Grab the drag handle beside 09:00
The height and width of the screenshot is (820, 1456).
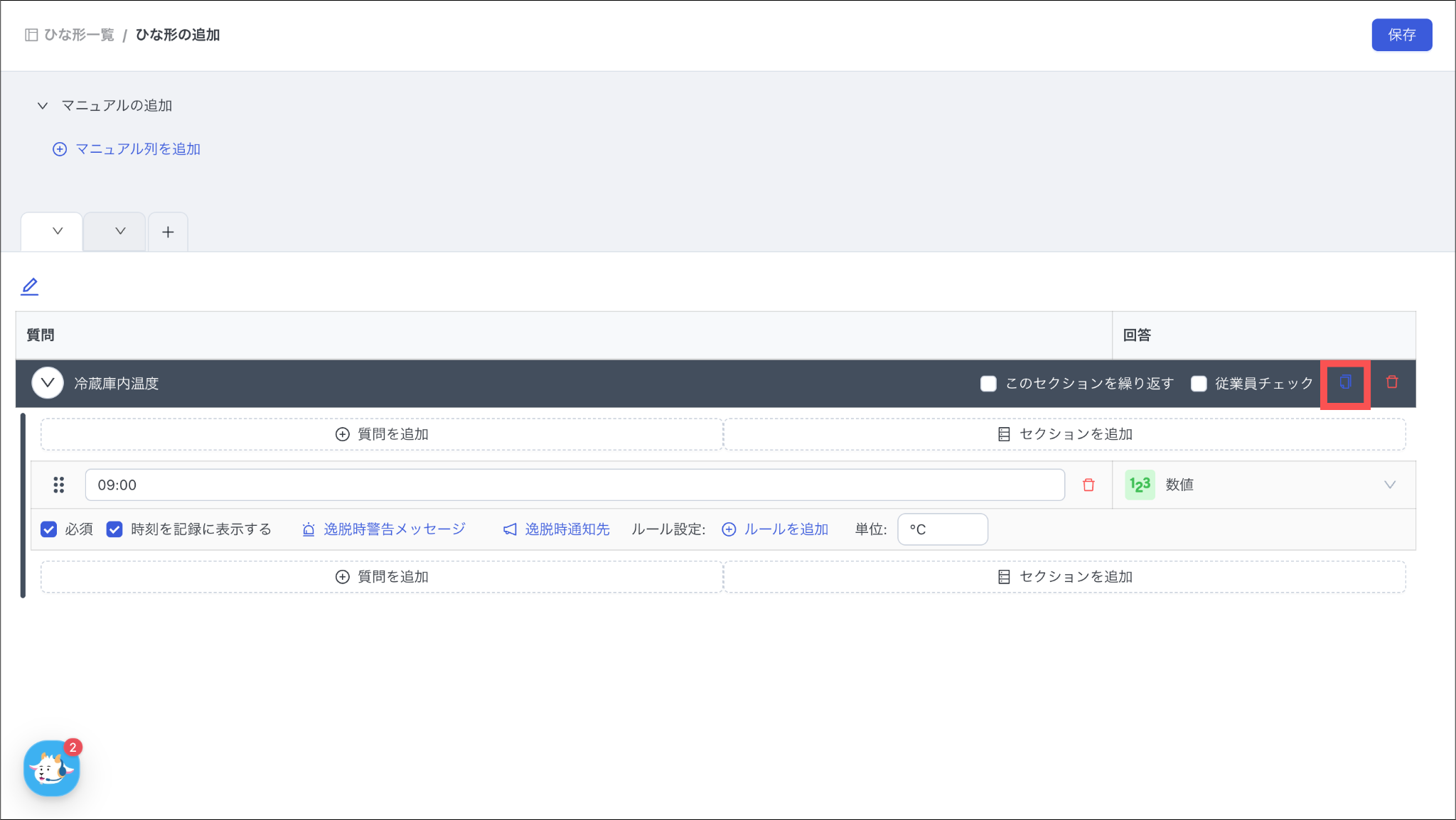[x=59, y=485]
